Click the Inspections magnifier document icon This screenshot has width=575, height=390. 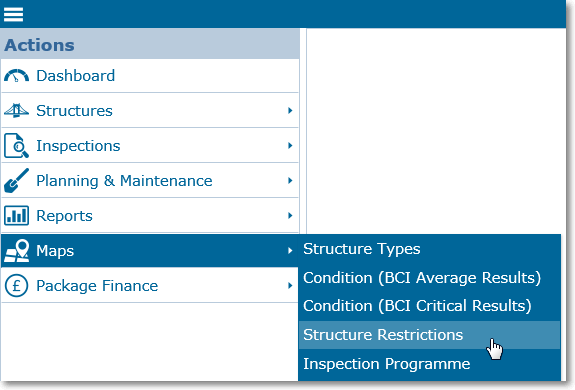tap(16, 146)
